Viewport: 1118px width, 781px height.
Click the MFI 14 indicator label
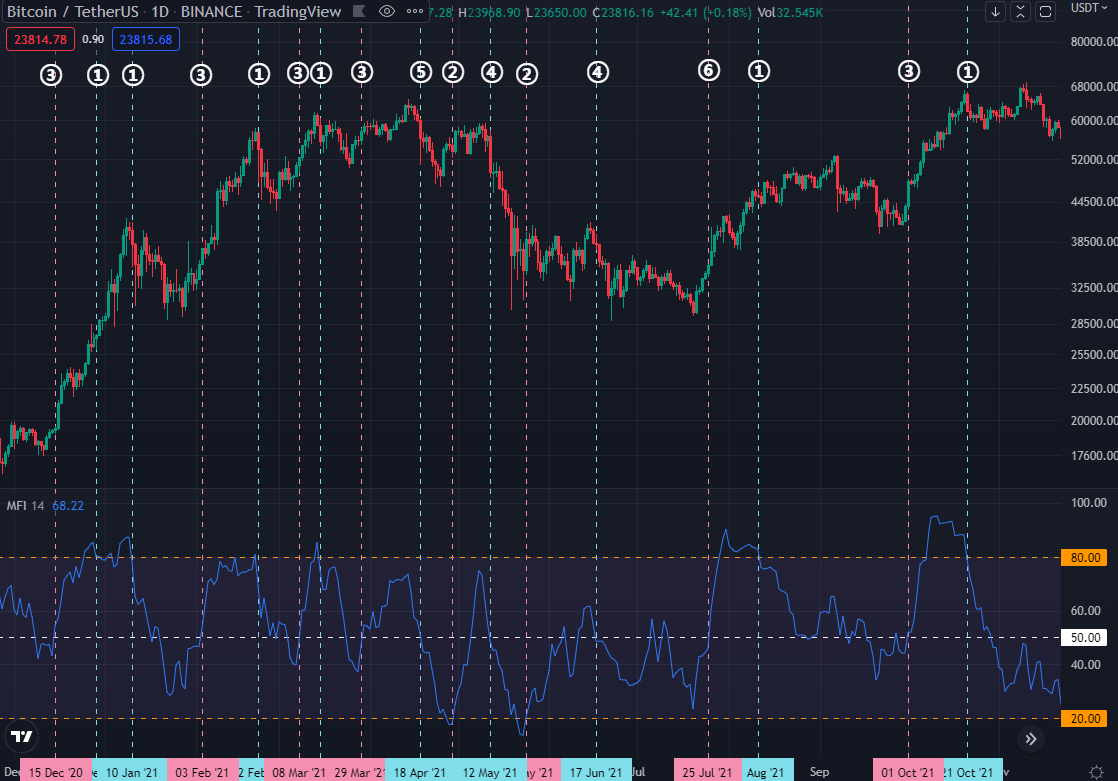[x=26, y=506]
